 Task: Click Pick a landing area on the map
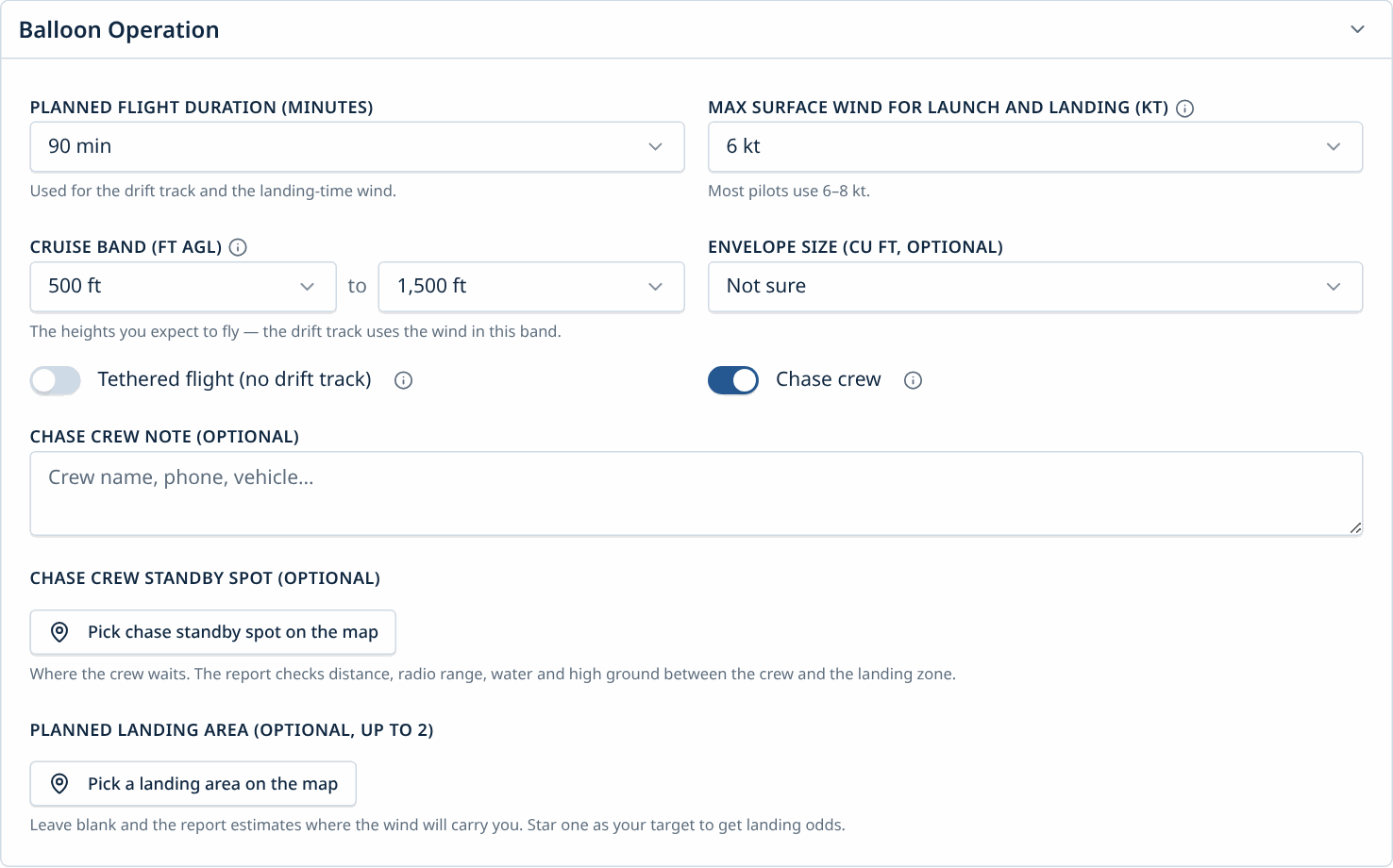pos(193,784)
